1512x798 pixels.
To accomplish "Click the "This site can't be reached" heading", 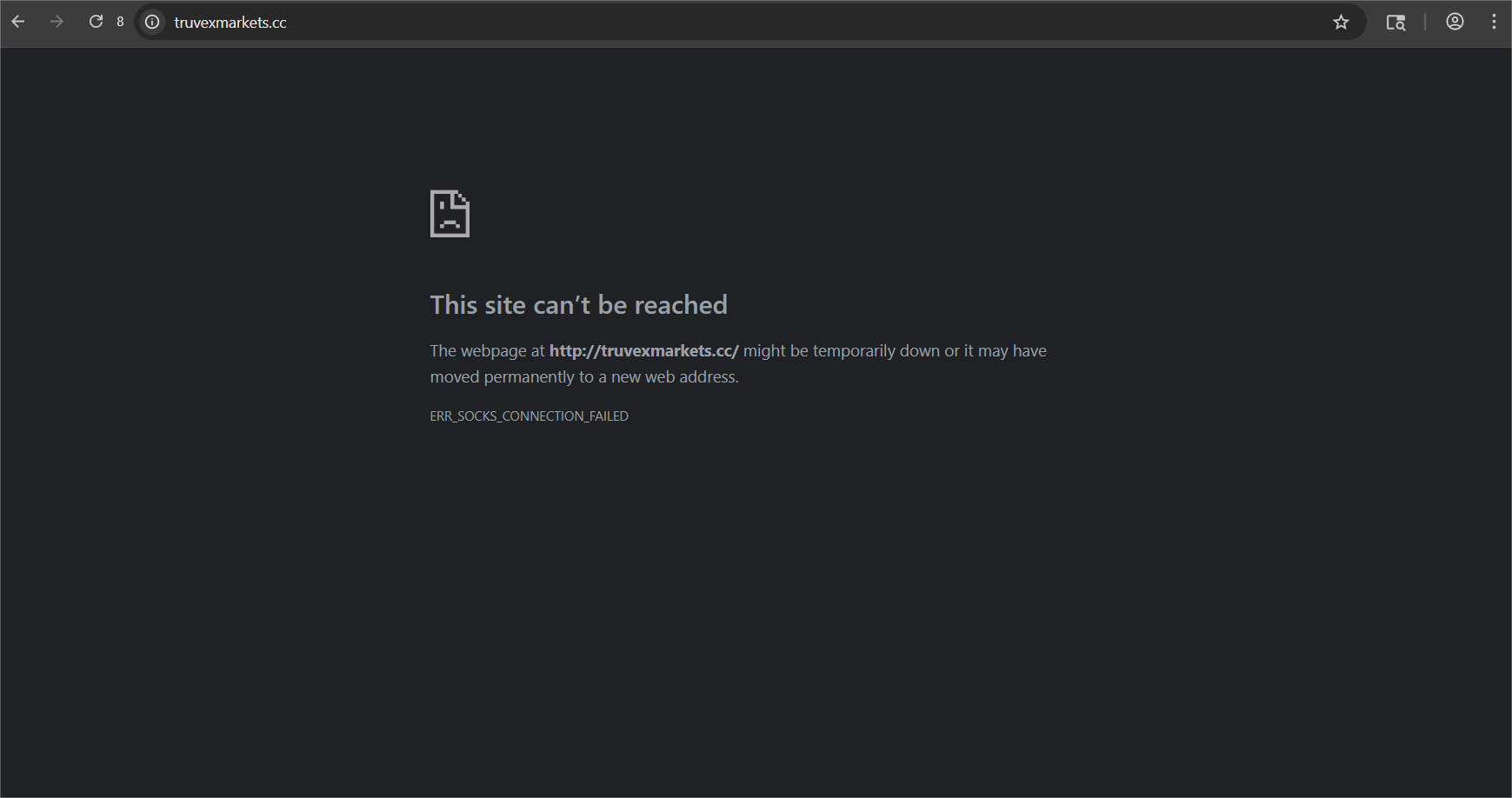I will pos(578,305).
